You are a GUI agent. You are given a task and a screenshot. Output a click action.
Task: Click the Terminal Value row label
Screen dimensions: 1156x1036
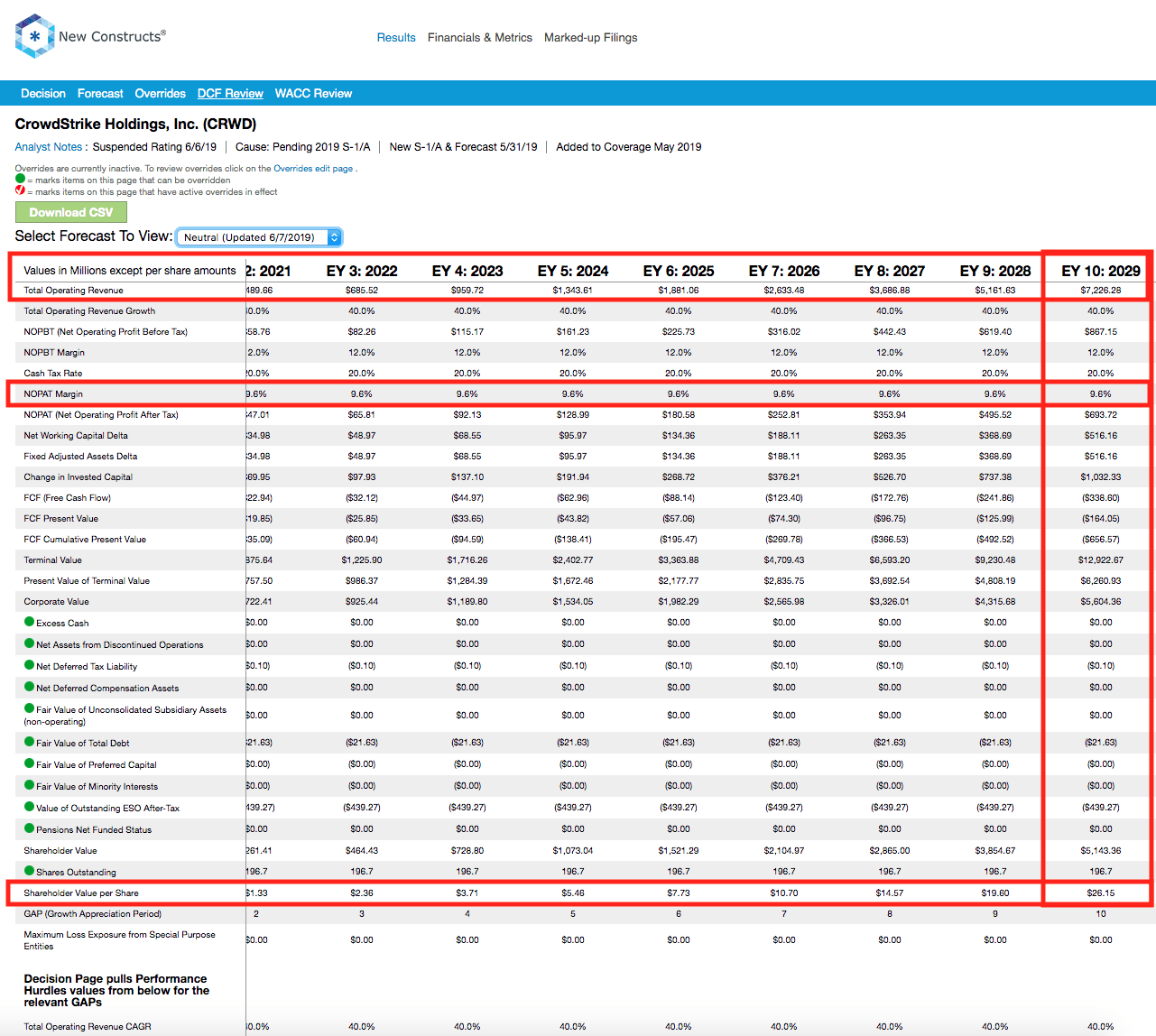tap(53, 560)
